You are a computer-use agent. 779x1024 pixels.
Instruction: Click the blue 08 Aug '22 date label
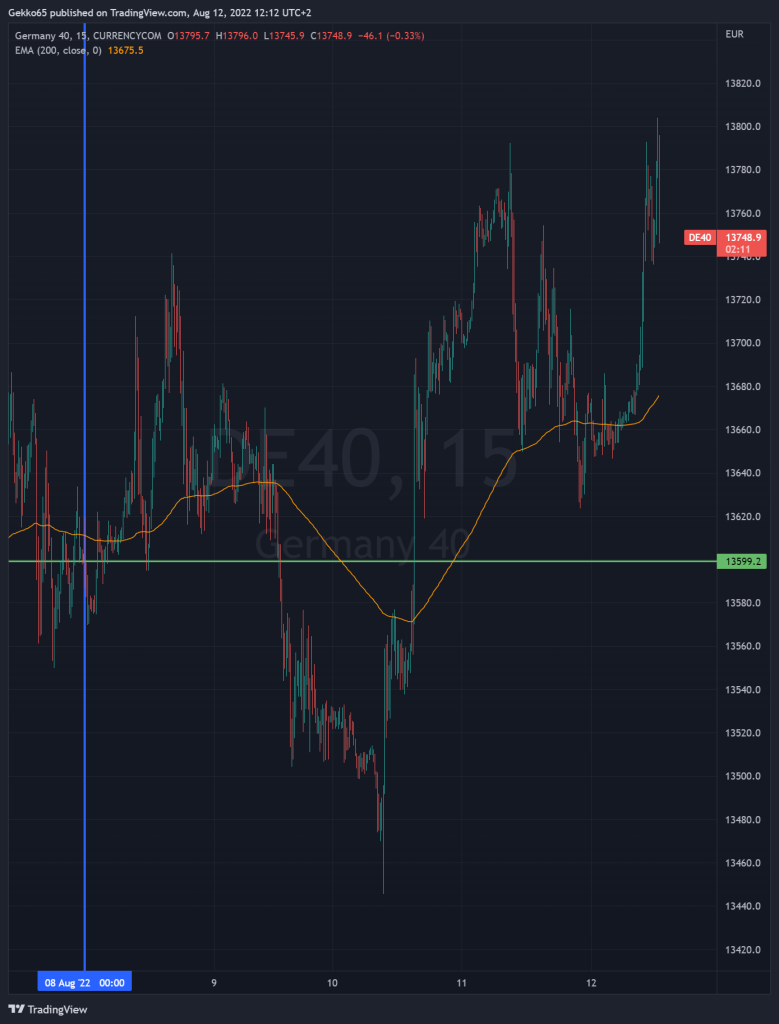pyautogui.click(x=85, y=983)
